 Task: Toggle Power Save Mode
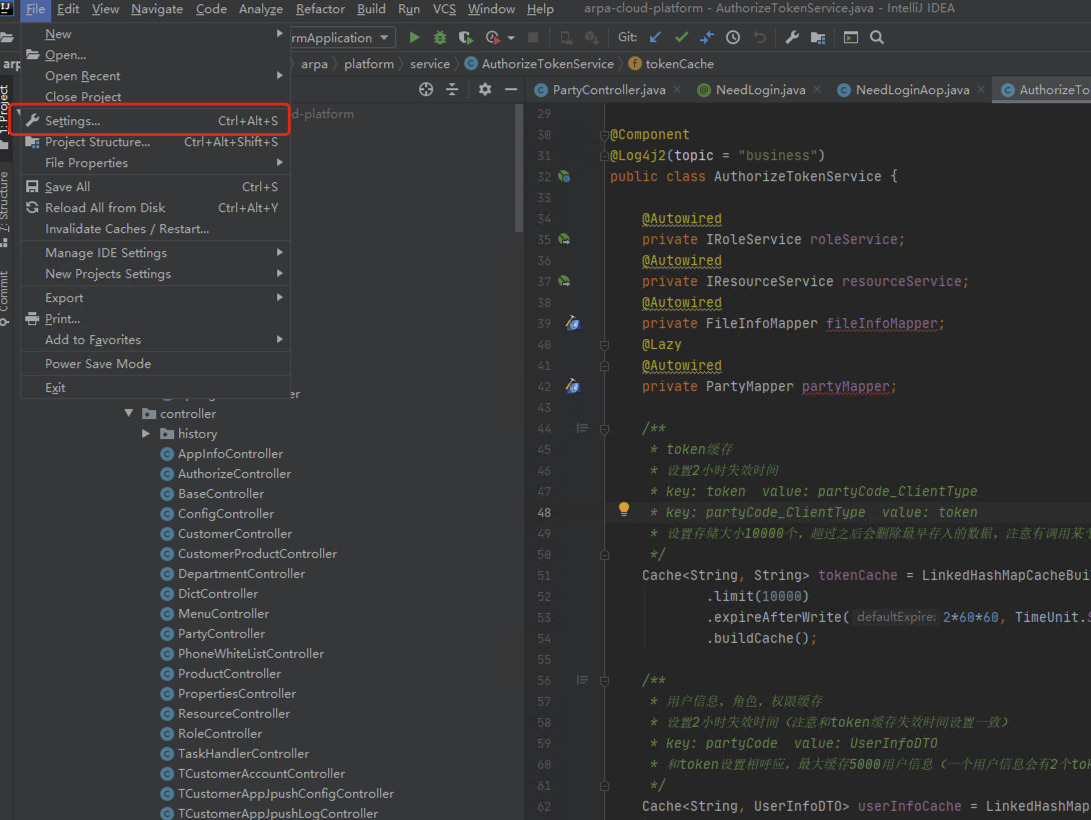click(x=155, y=364)
